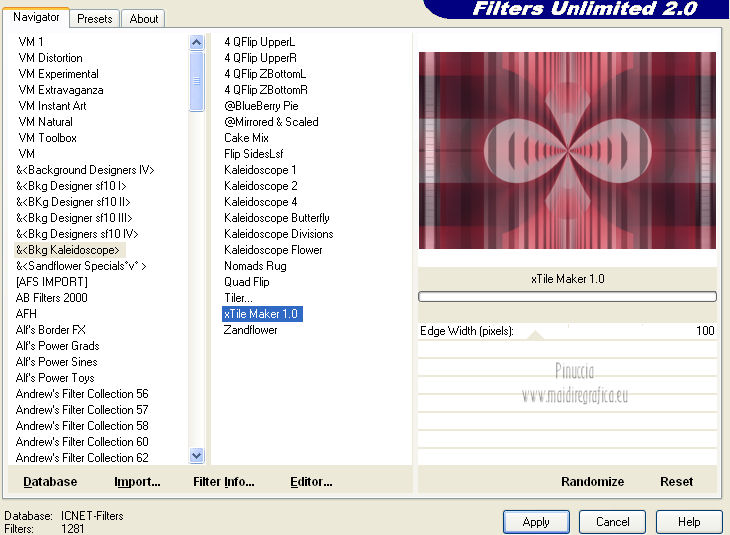Click the Apply button
This screenshot has width=730, height=535.
(x=536, y=521)
